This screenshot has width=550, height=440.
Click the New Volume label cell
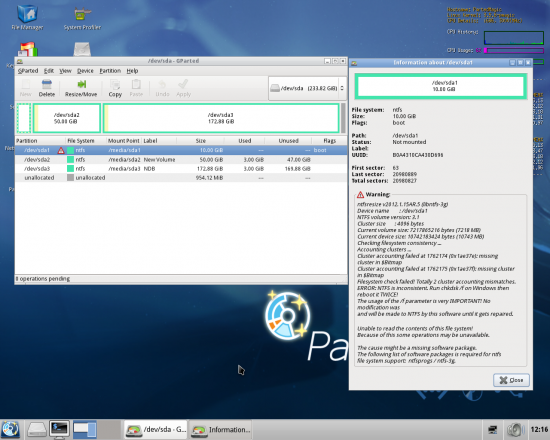coord(160,160)
